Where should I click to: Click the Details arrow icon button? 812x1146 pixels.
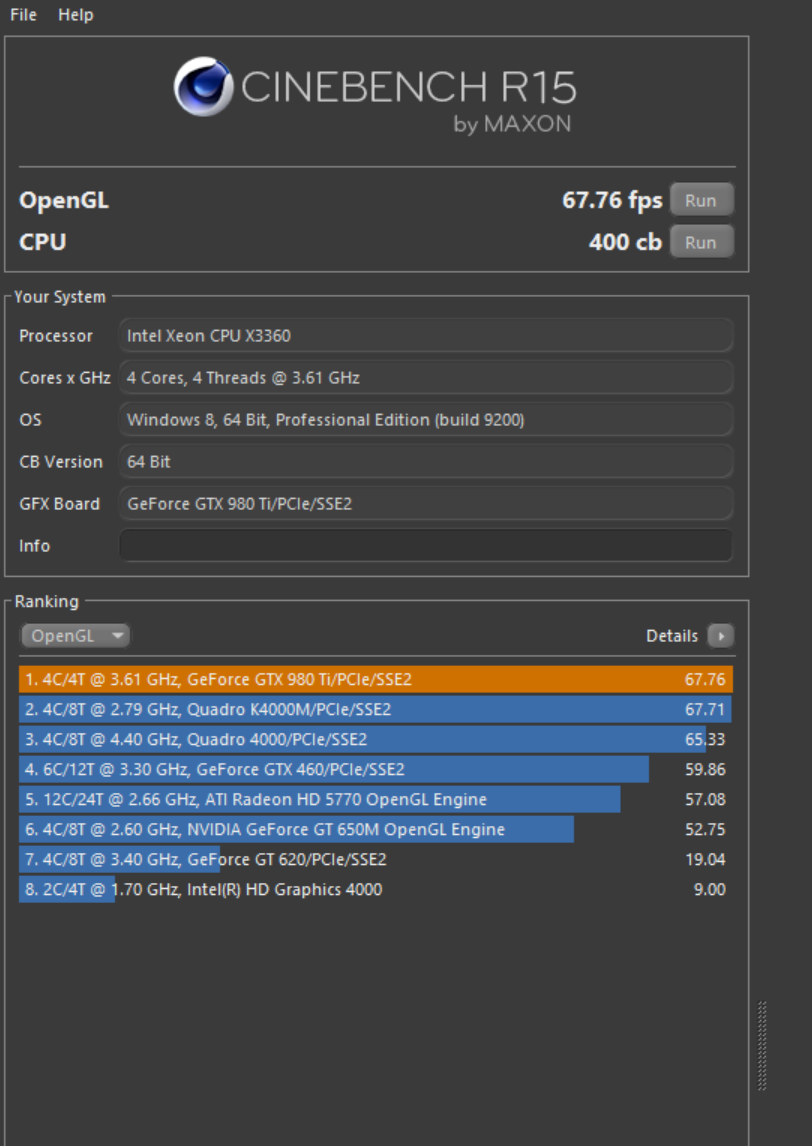720,636
